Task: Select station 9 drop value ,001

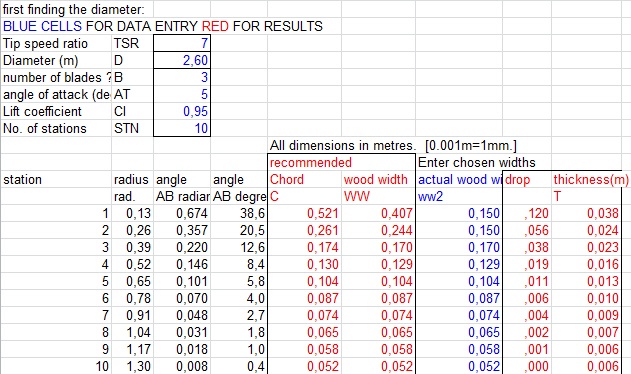Action: tap(527, 349)
